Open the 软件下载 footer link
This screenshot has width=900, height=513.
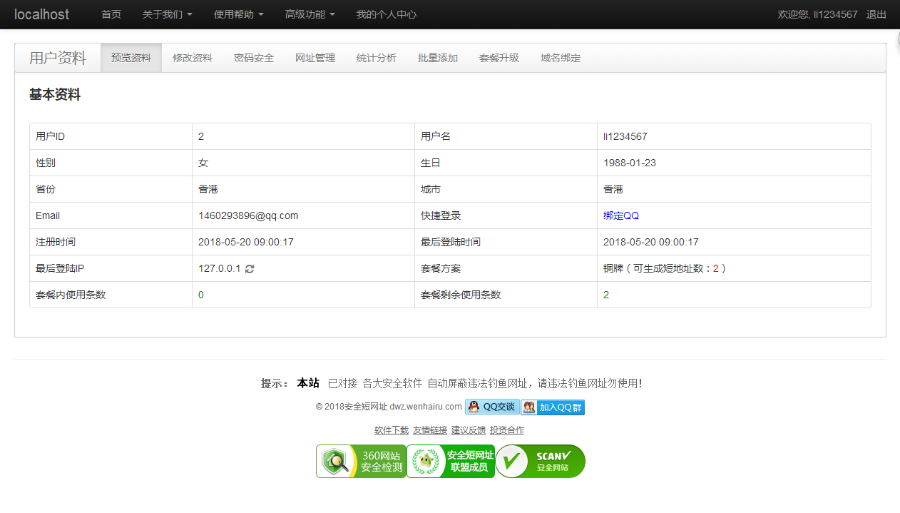pos(391,430)
